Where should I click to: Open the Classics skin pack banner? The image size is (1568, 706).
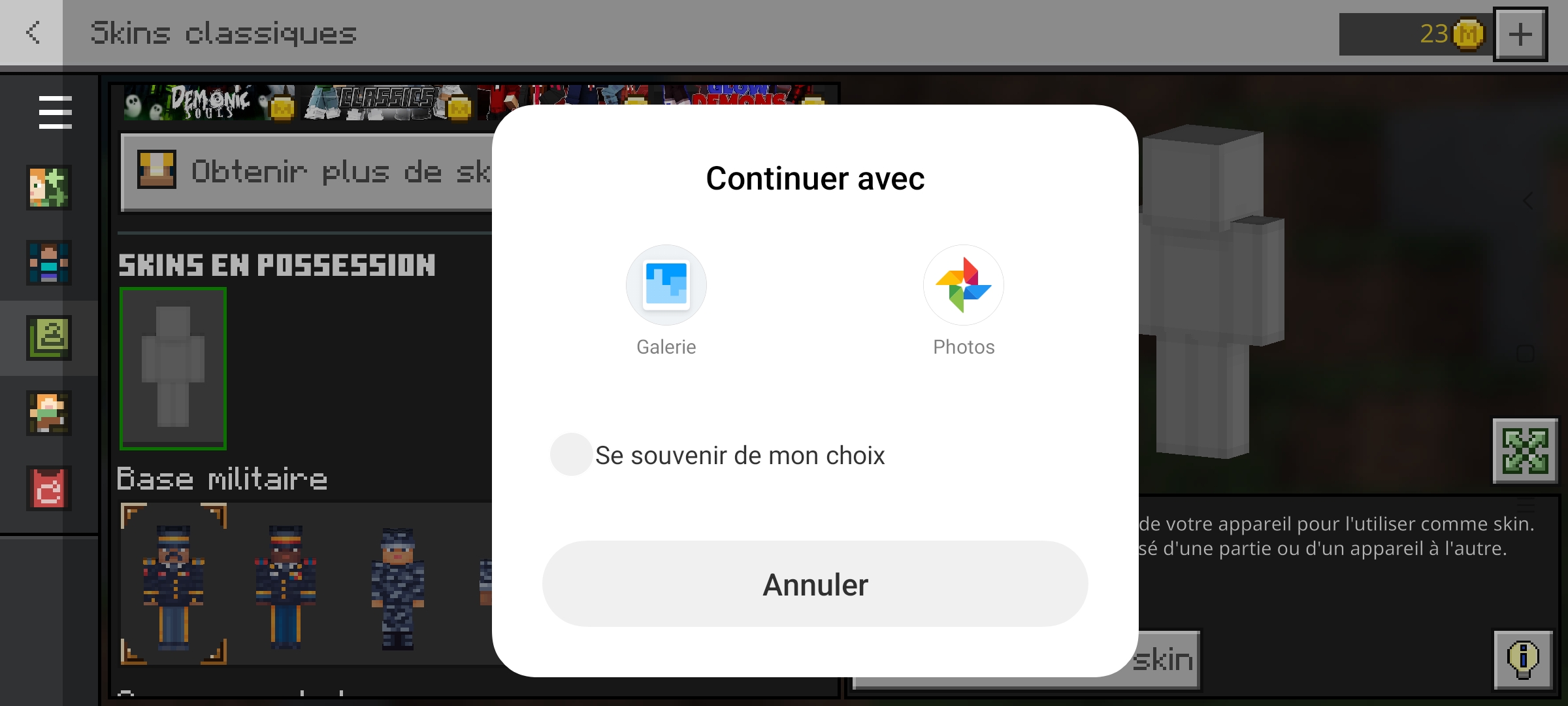tap(387, 102)
